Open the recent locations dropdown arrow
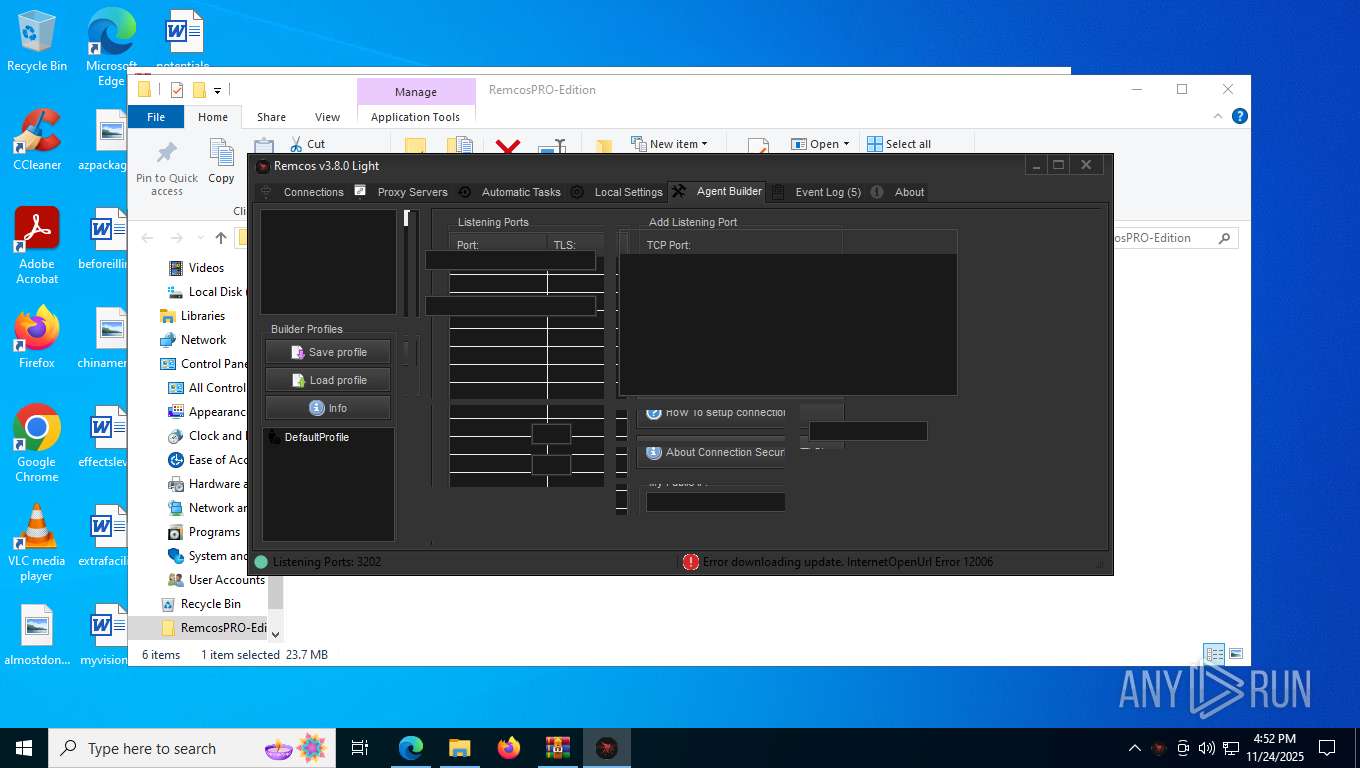The image size is (1360, 768). (199, 238)
